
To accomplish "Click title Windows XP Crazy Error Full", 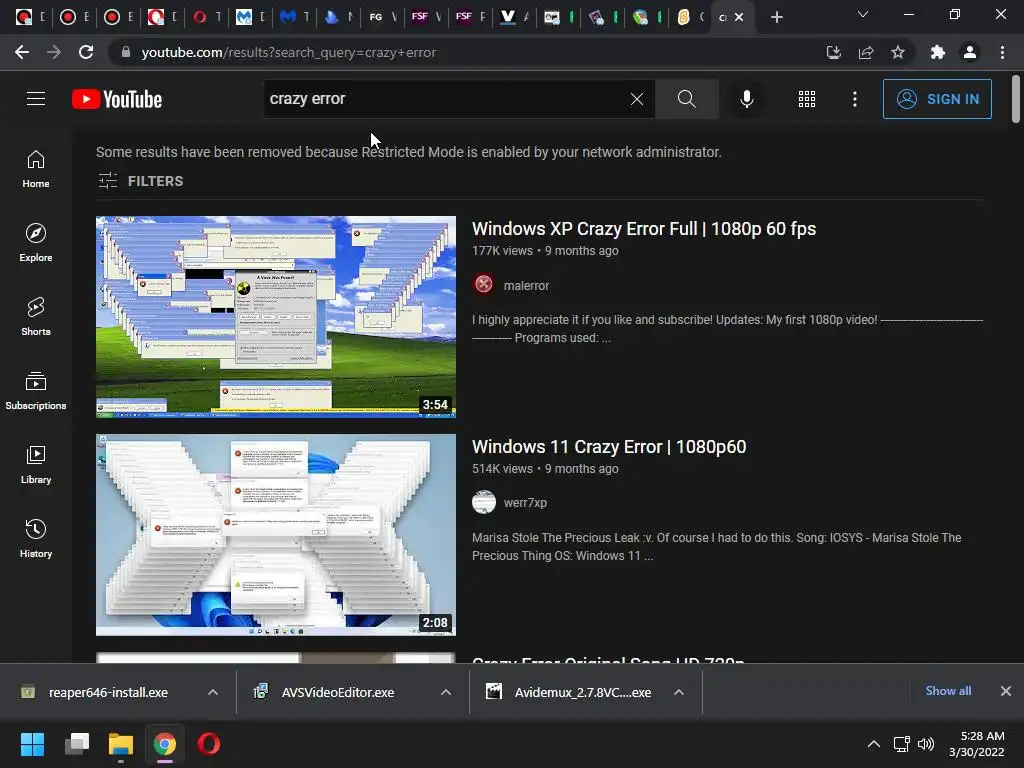I will pos(644,229).
